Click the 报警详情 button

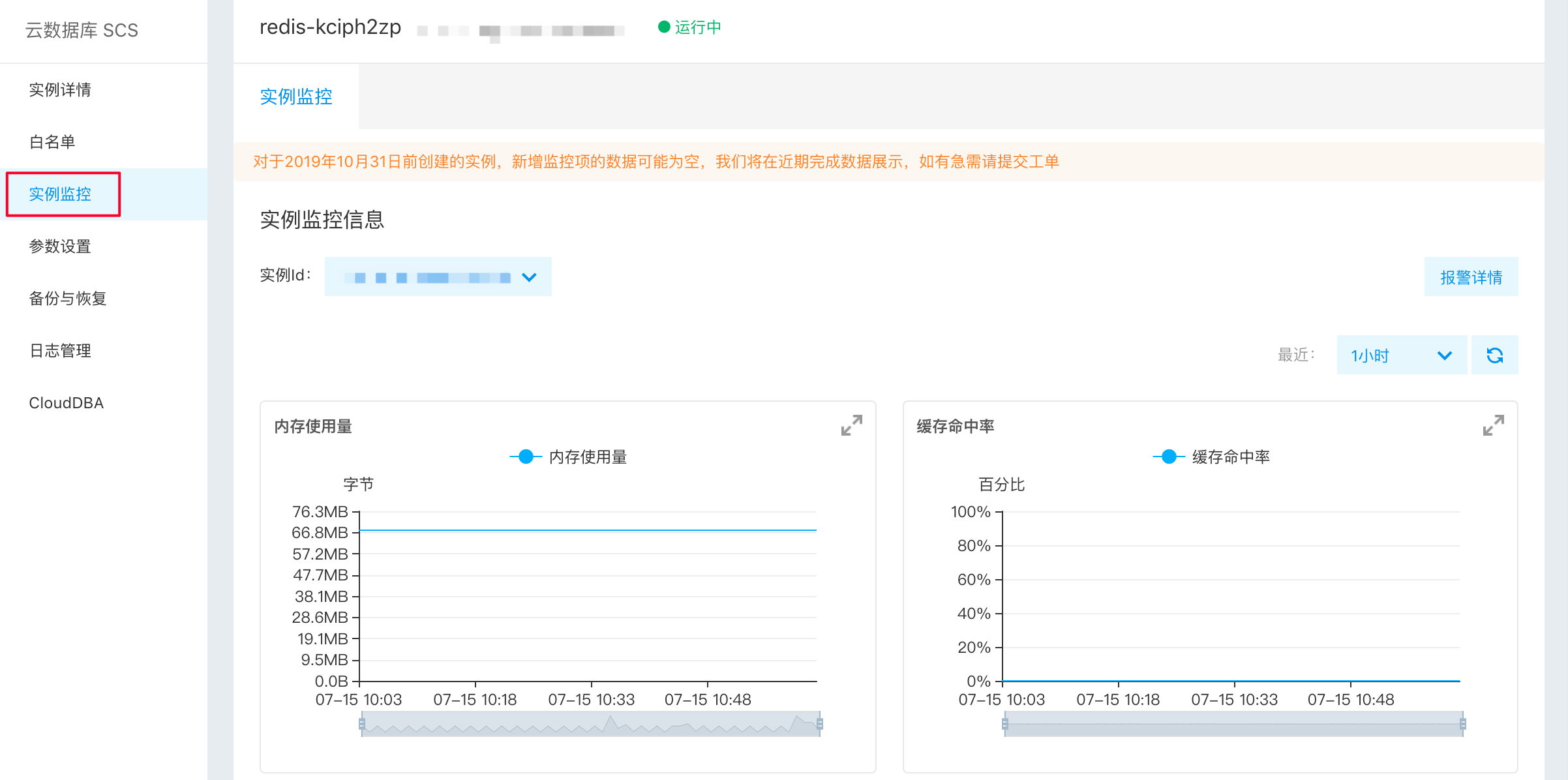tap(1471, 277)
